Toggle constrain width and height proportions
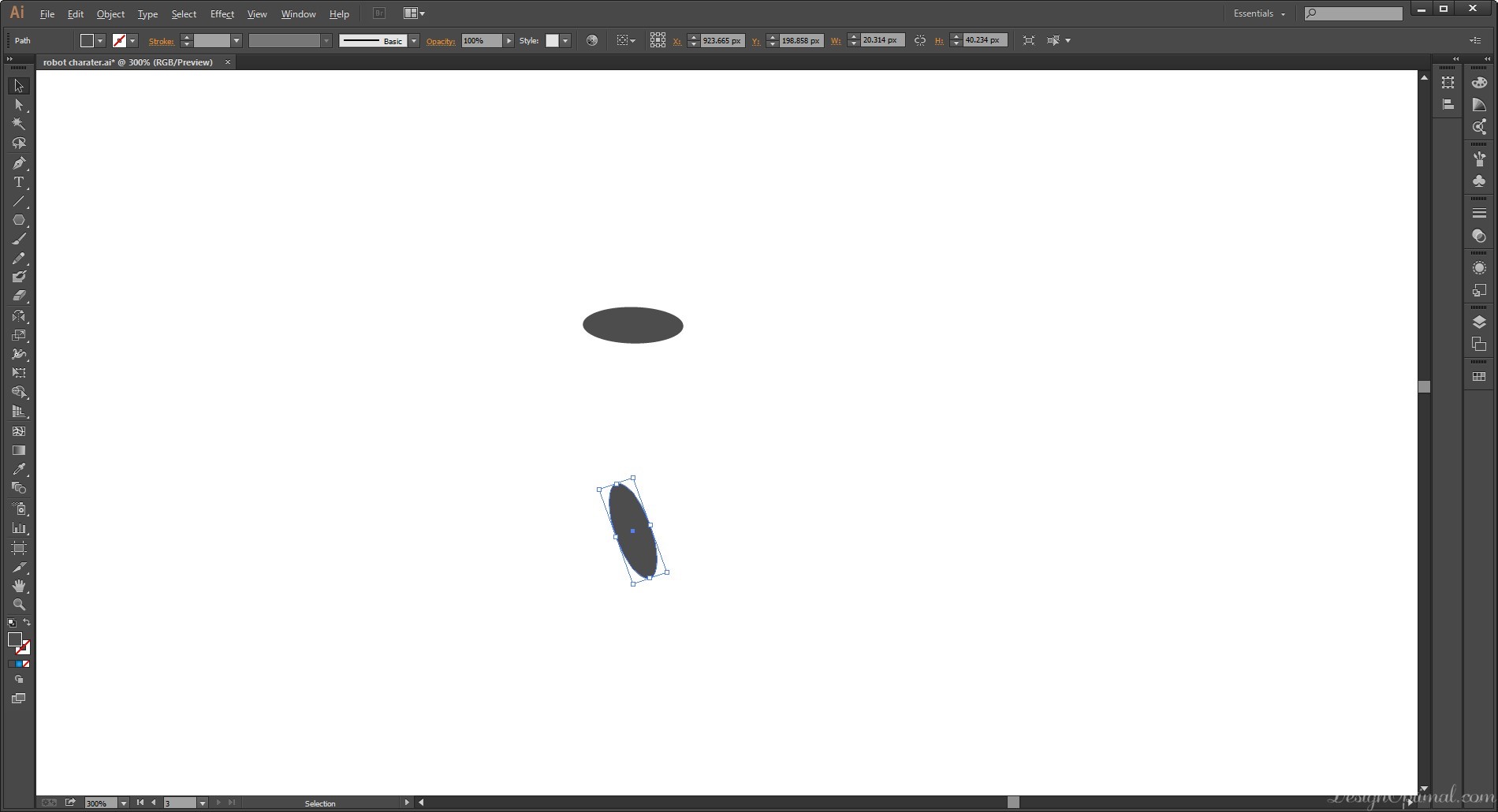This screenshot has height=812, width=1498. click(919, 40)
